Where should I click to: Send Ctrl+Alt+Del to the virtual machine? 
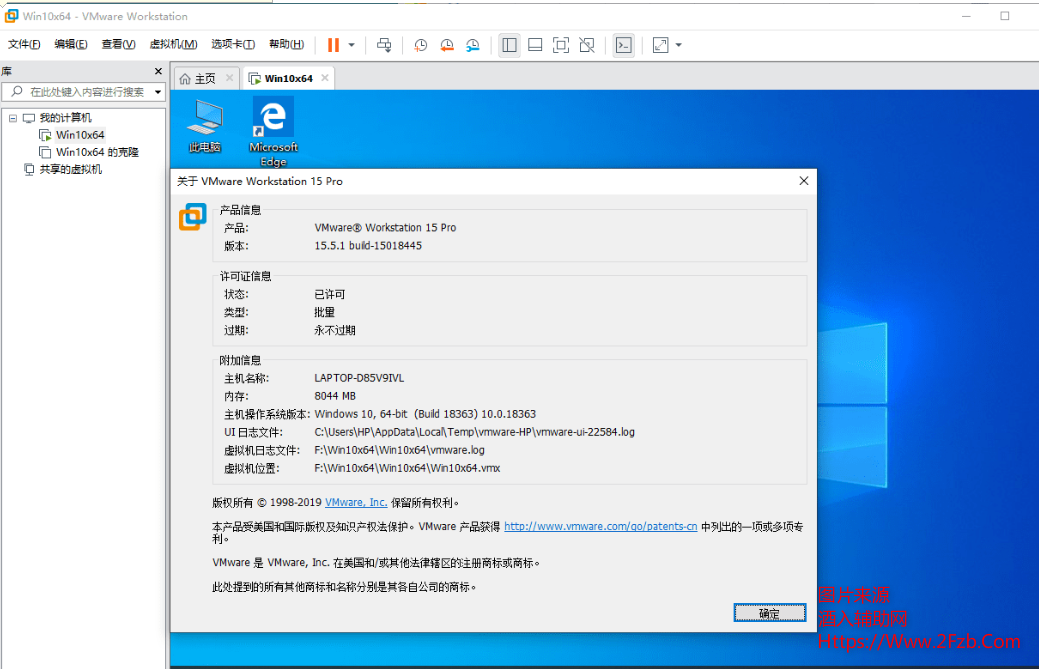[x=384, y=45]
